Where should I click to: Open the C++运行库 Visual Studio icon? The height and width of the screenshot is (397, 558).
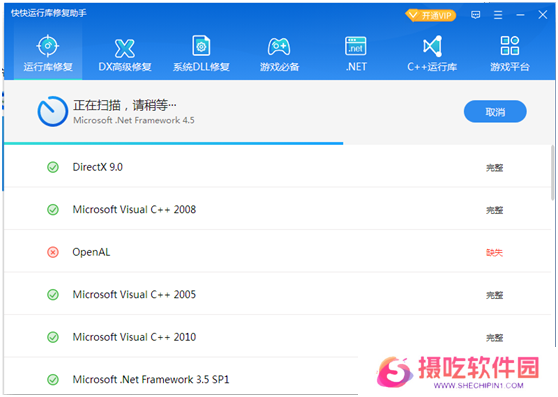click(x=432, y=46)
